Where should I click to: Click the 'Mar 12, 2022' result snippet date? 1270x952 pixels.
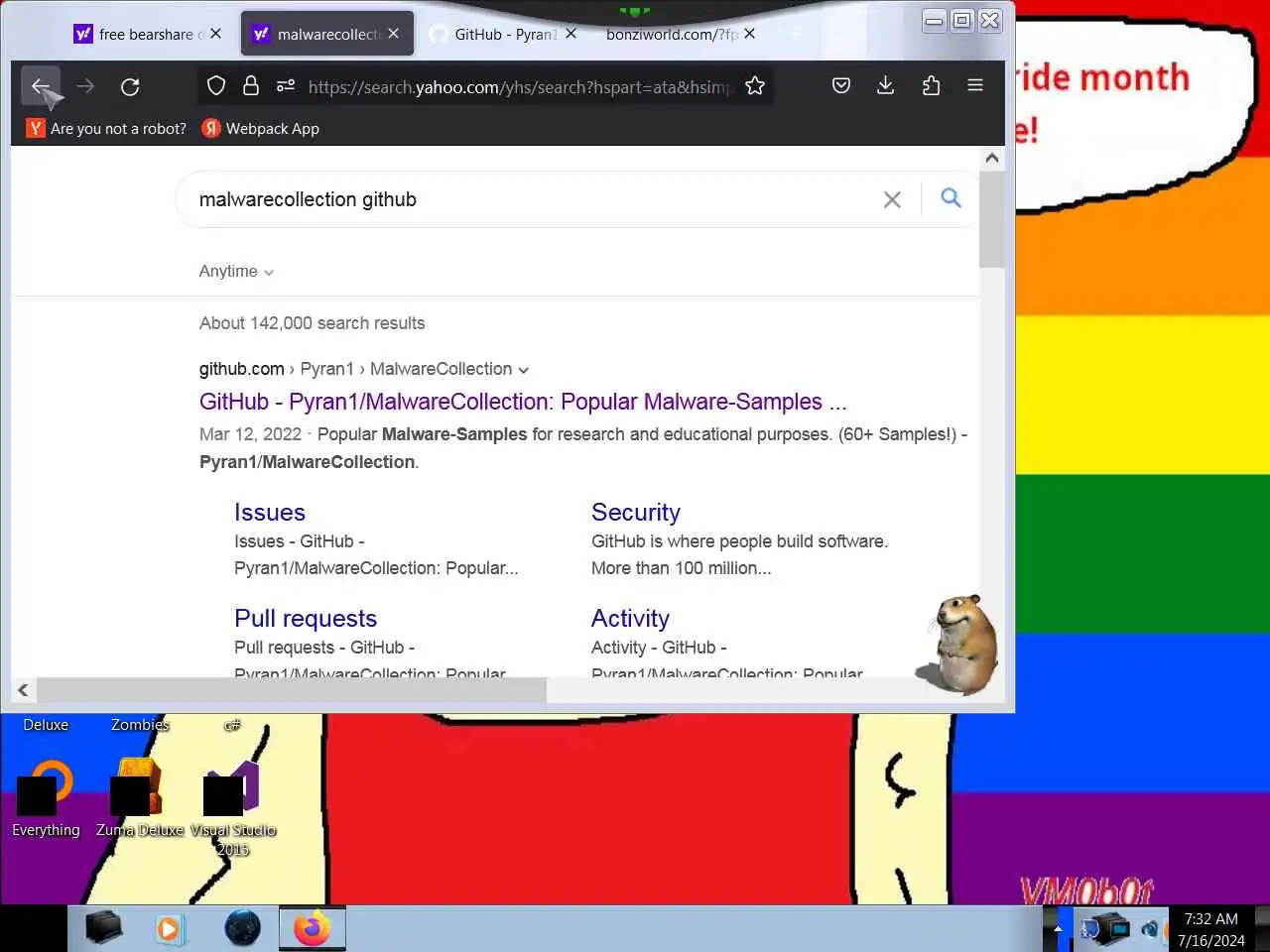(x=250, y=434)
